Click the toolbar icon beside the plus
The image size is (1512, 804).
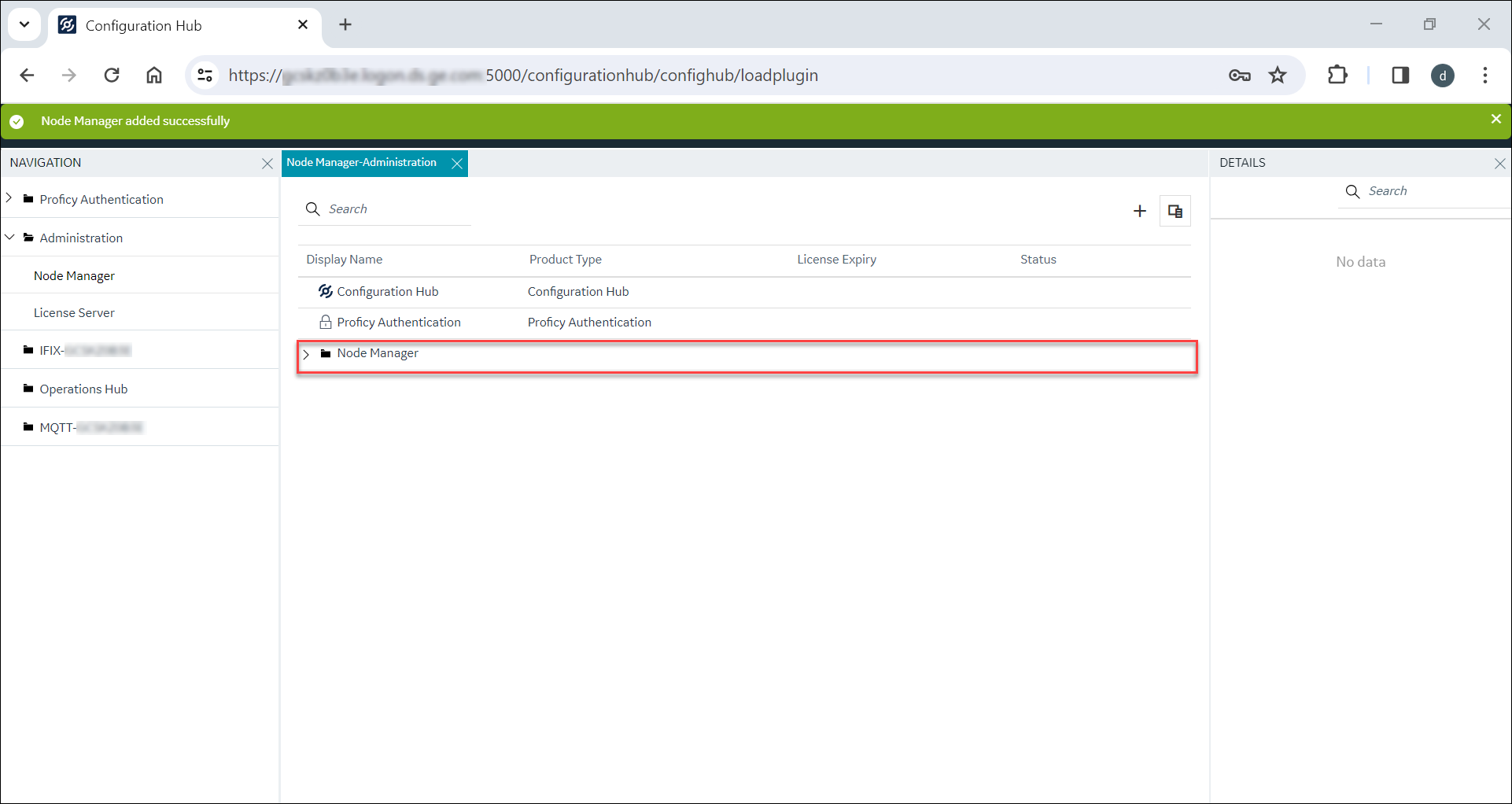click(x=1175, y=211)
